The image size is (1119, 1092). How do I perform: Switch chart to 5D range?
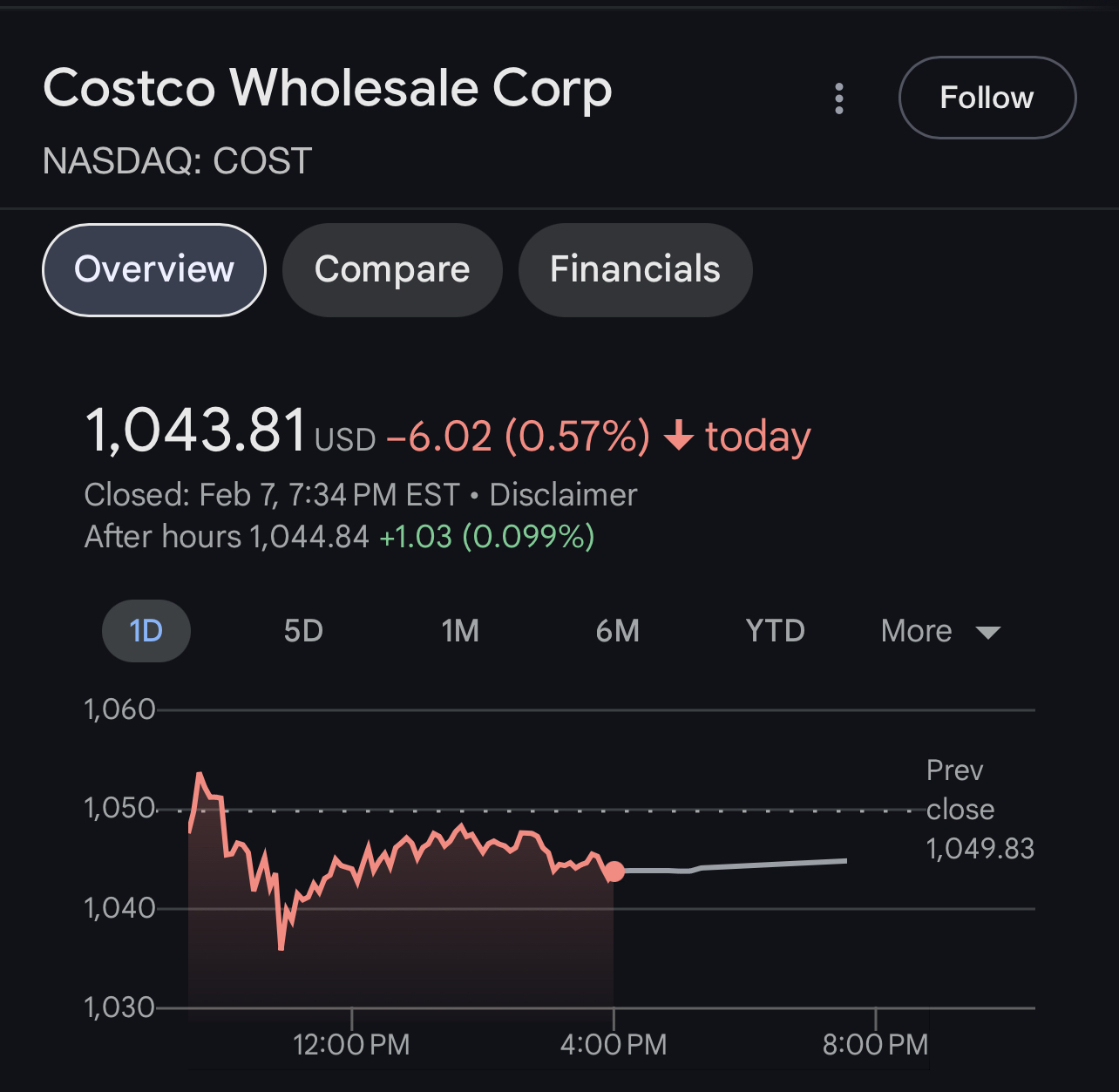[303, 630]
